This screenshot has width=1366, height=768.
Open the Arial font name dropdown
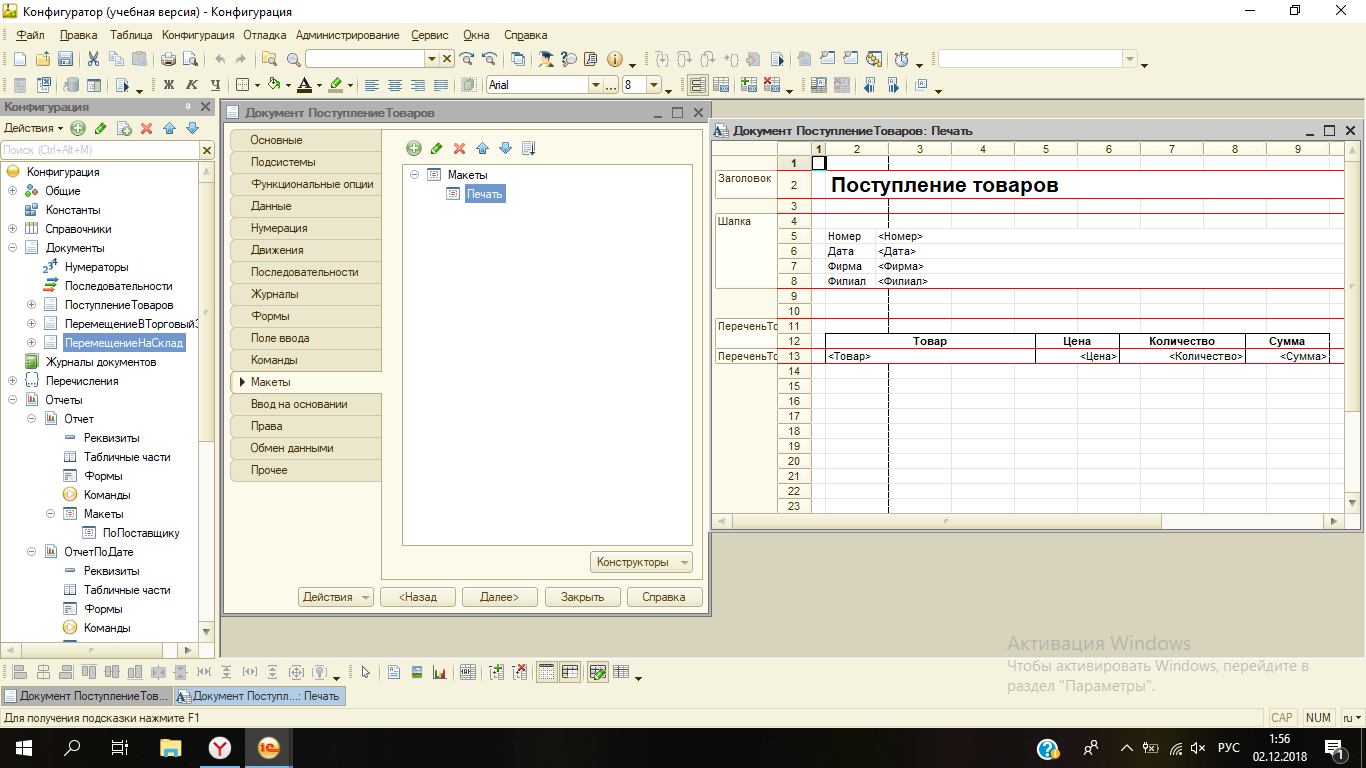pos(596,86)
